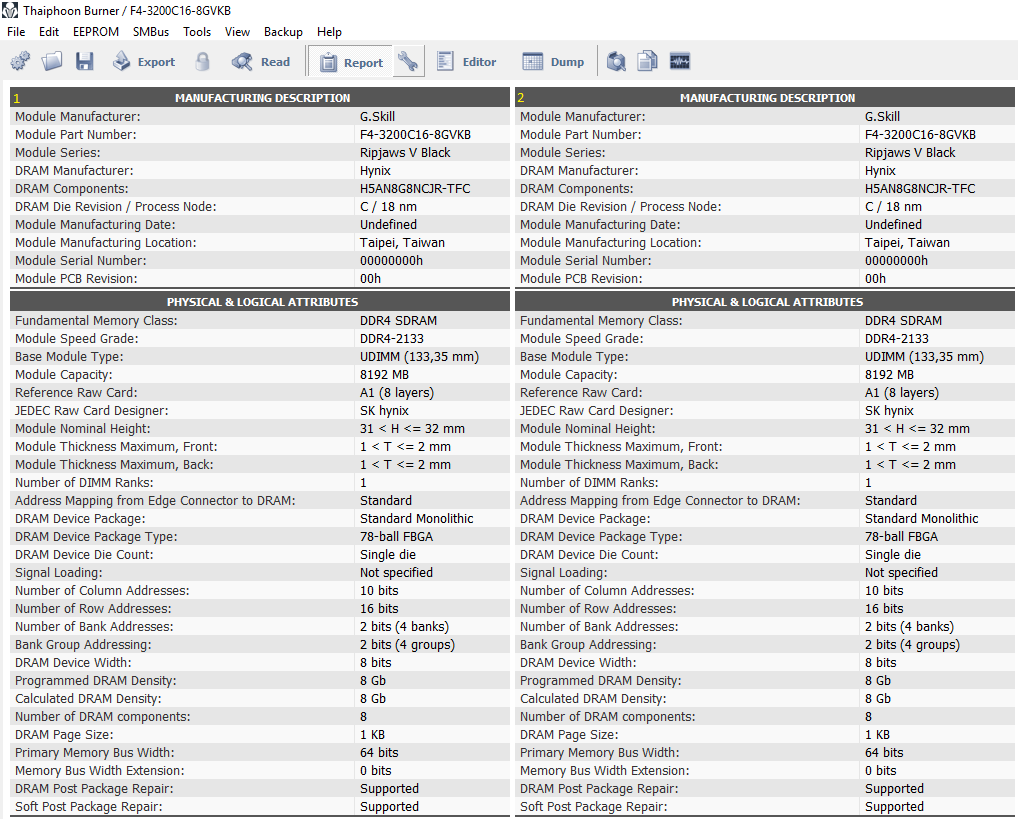Screen dimensions: 1018x819
Task: Click module 1 G.Skill manufacturer value
Action: click(x=377, y=117)
